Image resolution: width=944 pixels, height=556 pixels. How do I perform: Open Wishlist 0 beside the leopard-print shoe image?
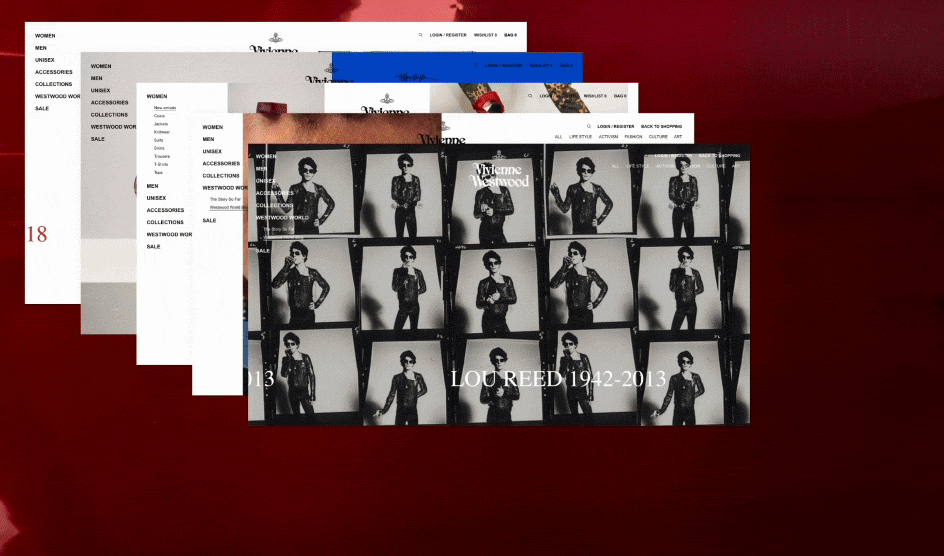(x=595, y=96)
